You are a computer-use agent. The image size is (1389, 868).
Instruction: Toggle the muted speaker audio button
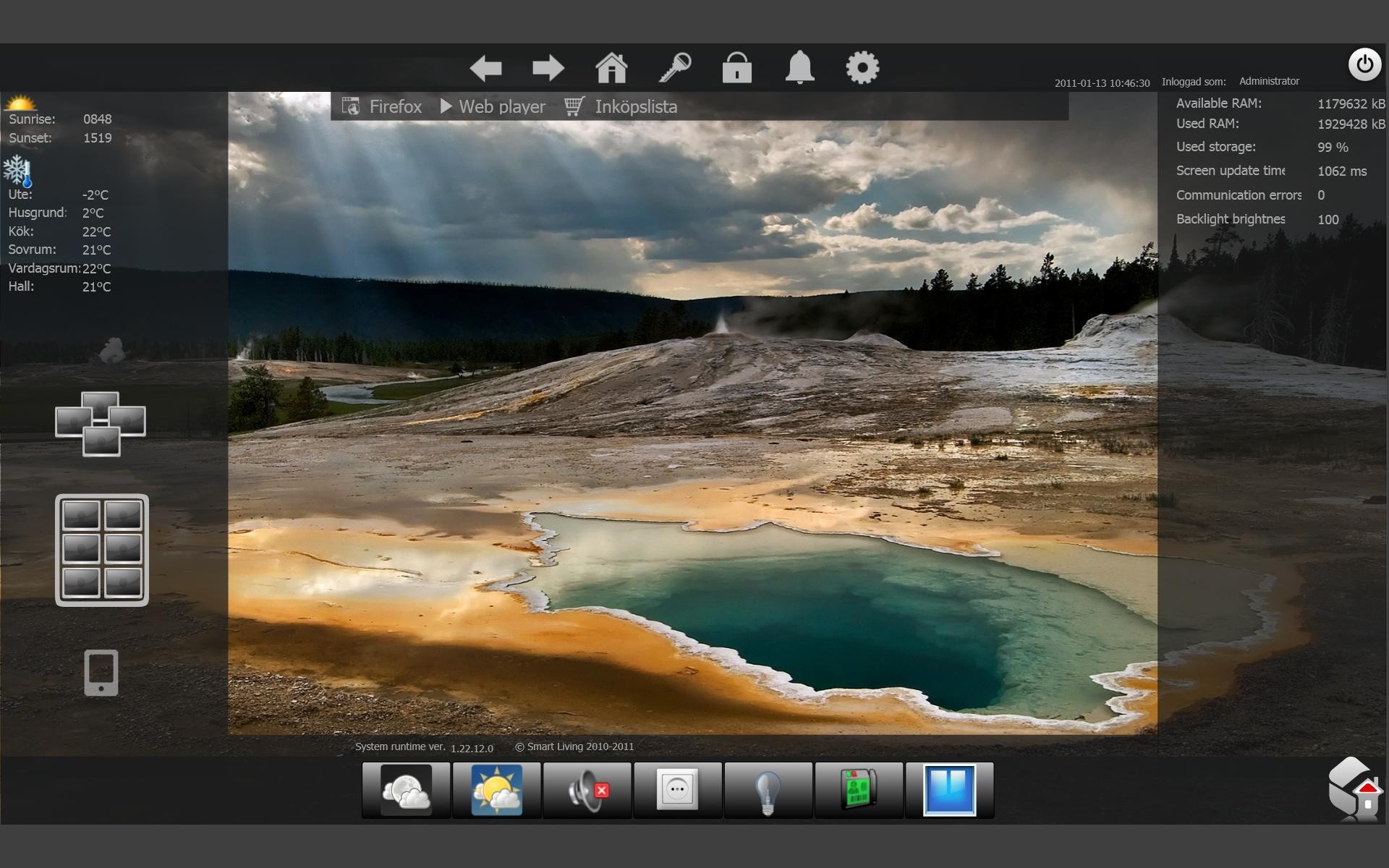pyautogui.click(x=587, y=790)
